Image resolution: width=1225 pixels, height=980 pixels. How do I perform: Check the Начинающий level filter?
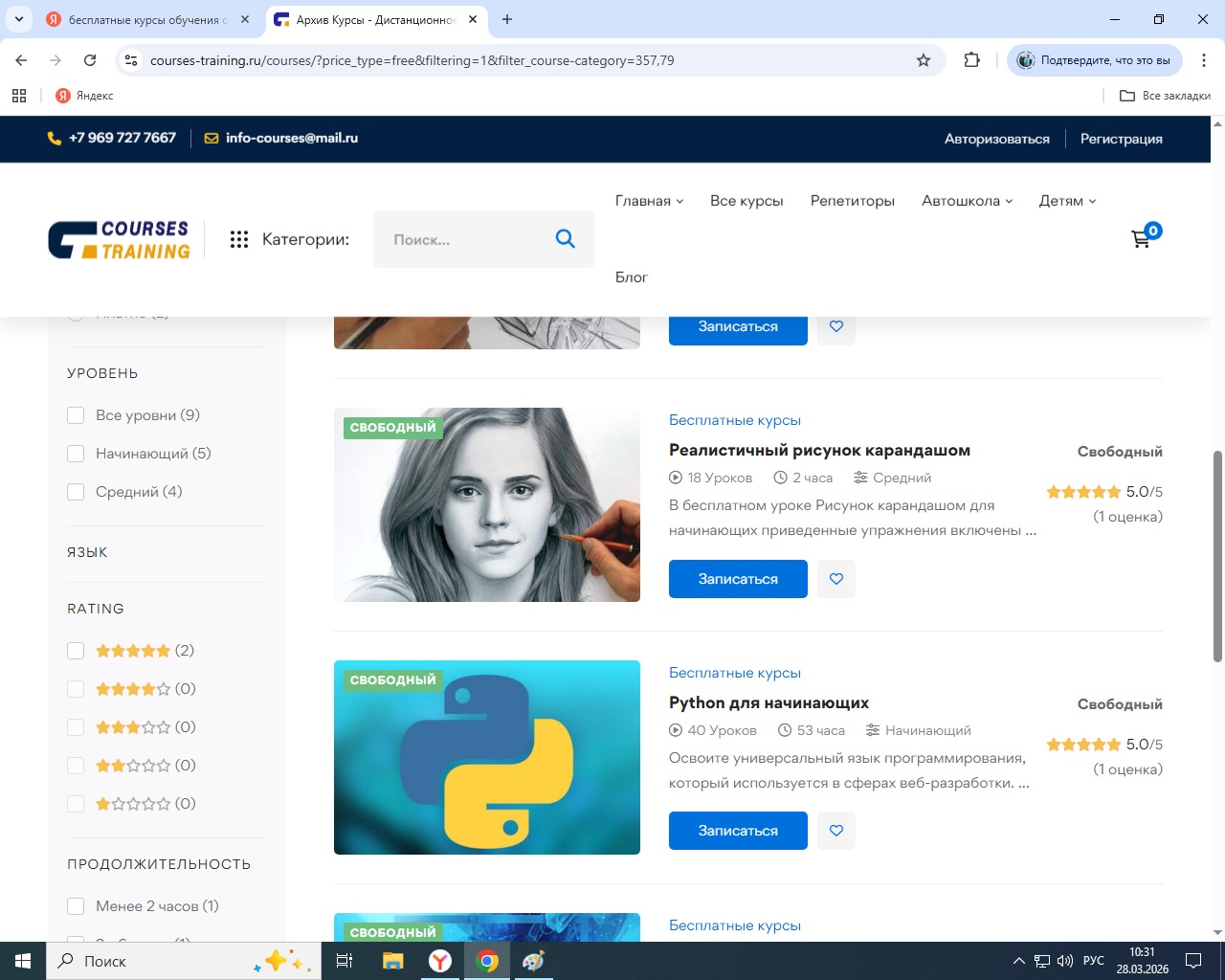pyautogui.click(x=76, y=454)
